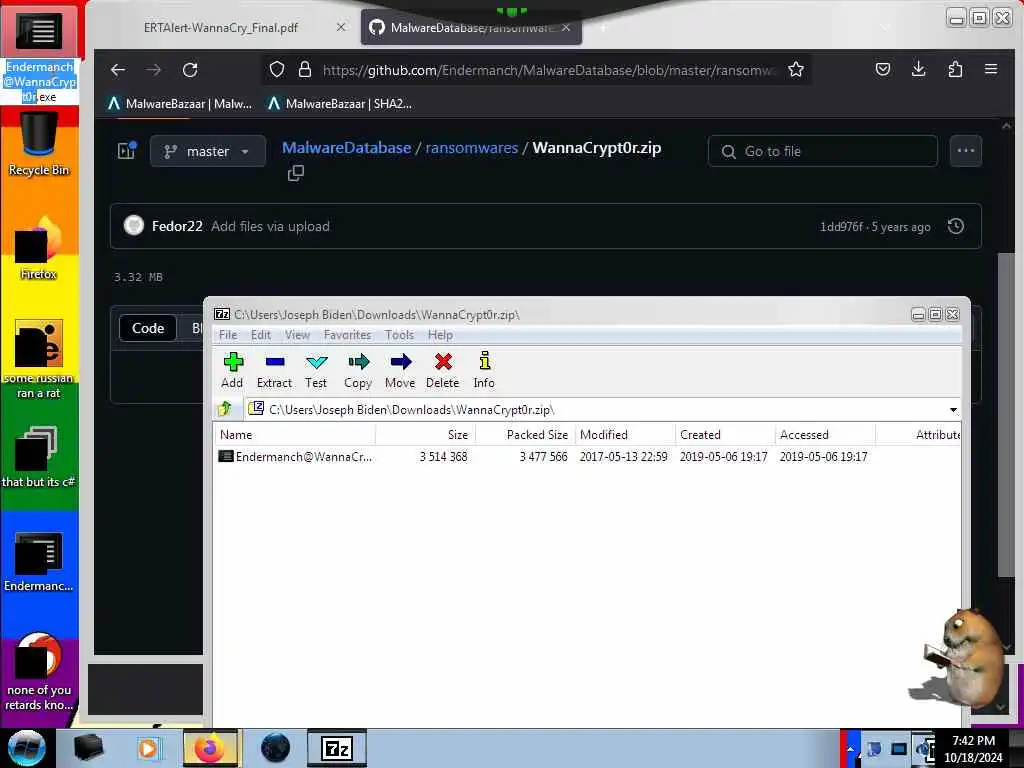The height and width of the screenshot is (768, 1024).
Task: Click the site padlock icon
Action: tap(305, 70)
